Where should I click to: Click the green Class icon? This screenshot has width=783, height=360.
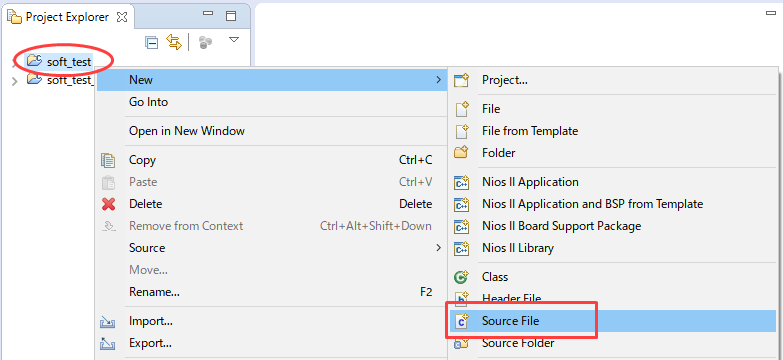coord(461,277)
